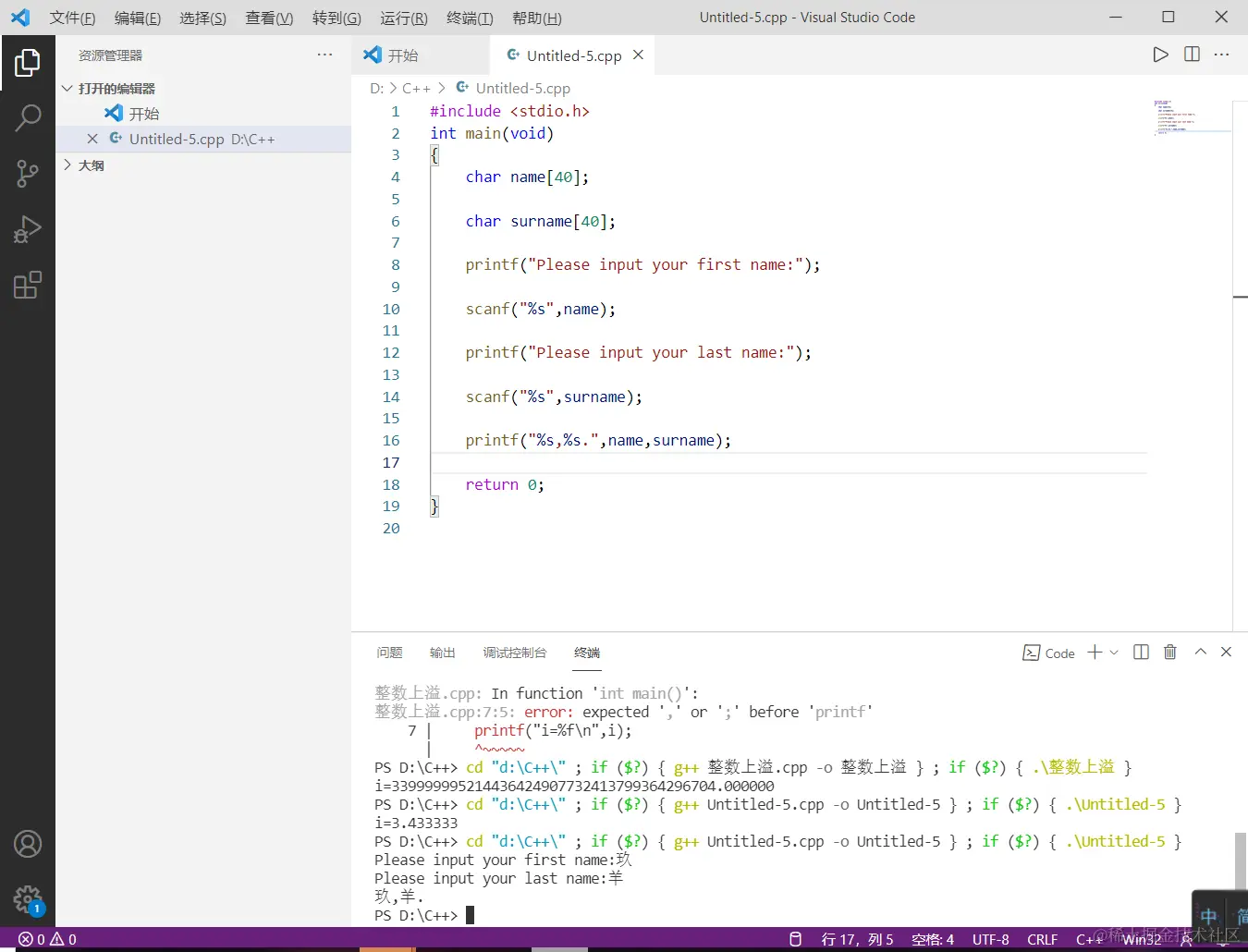Open the 查看(V) menu

pos(269,18)
